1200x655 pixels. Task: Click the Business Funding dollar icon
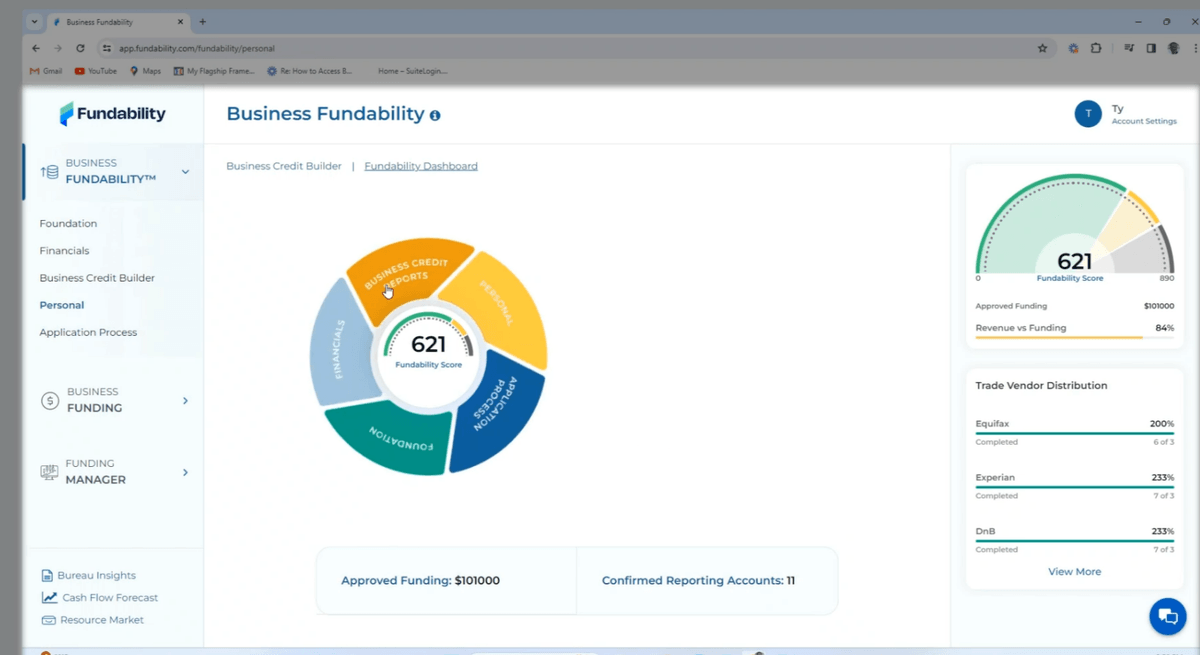coord(50,401)
